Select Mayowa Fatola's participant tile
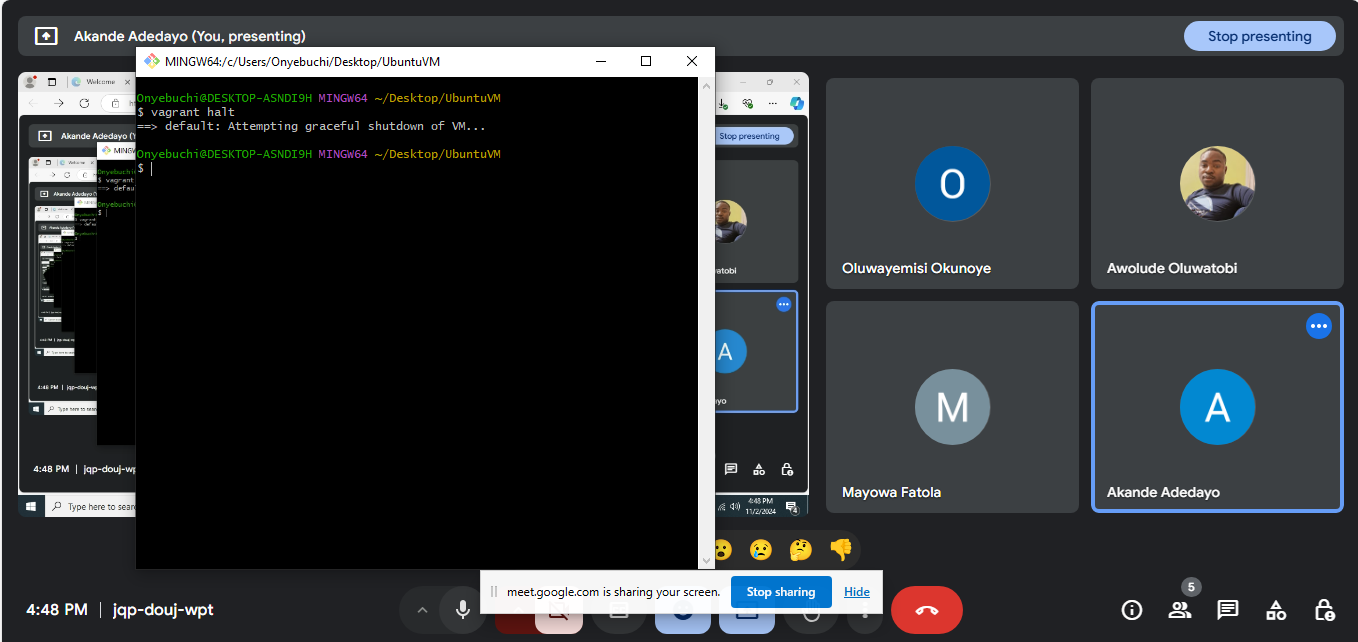This screenshot has width=1358, height=642. [x=951, y=407]
